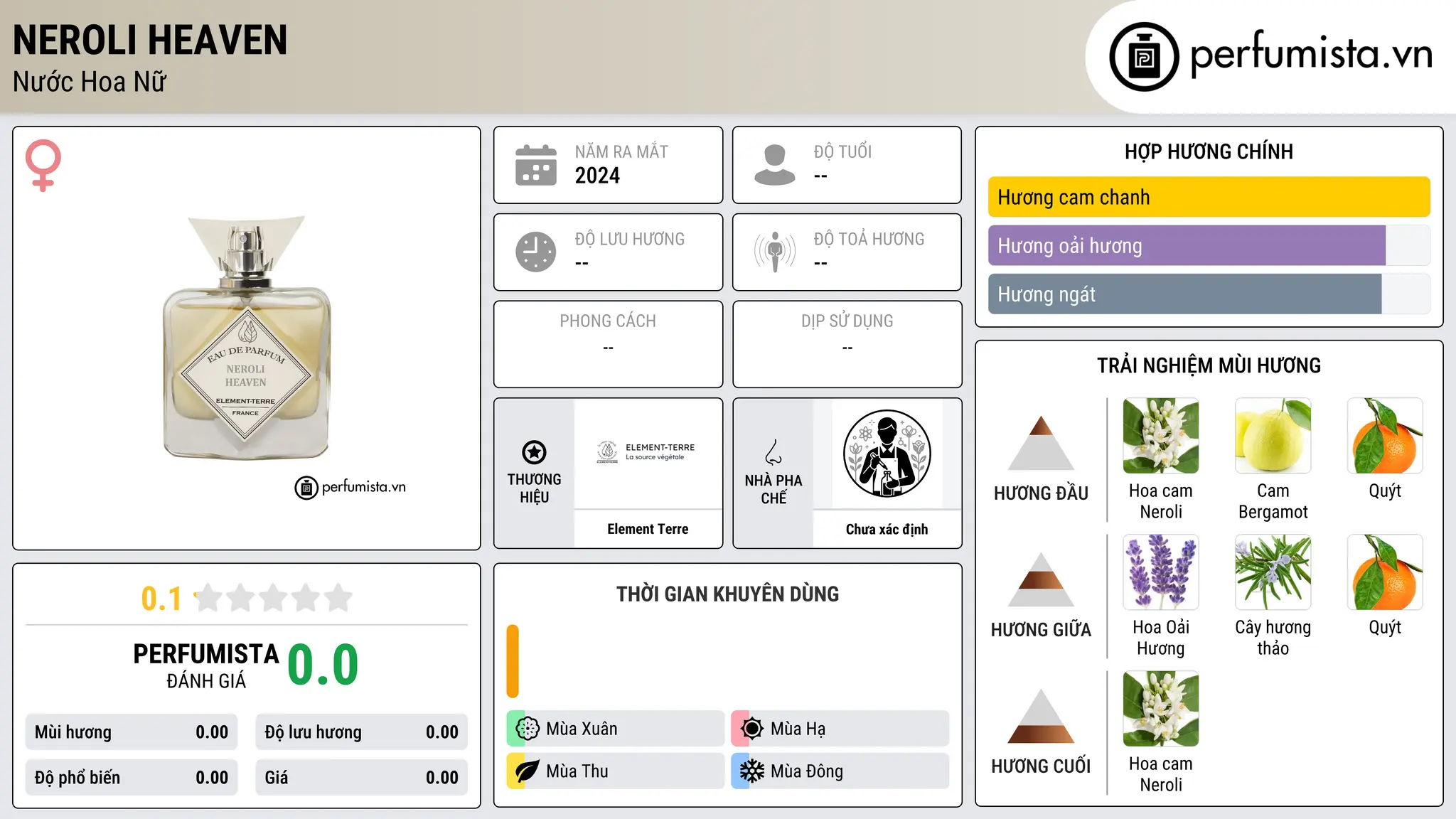1456x819 pixels.
Task: Select the Quýt top note image
Action: [x=1385, y=436]
